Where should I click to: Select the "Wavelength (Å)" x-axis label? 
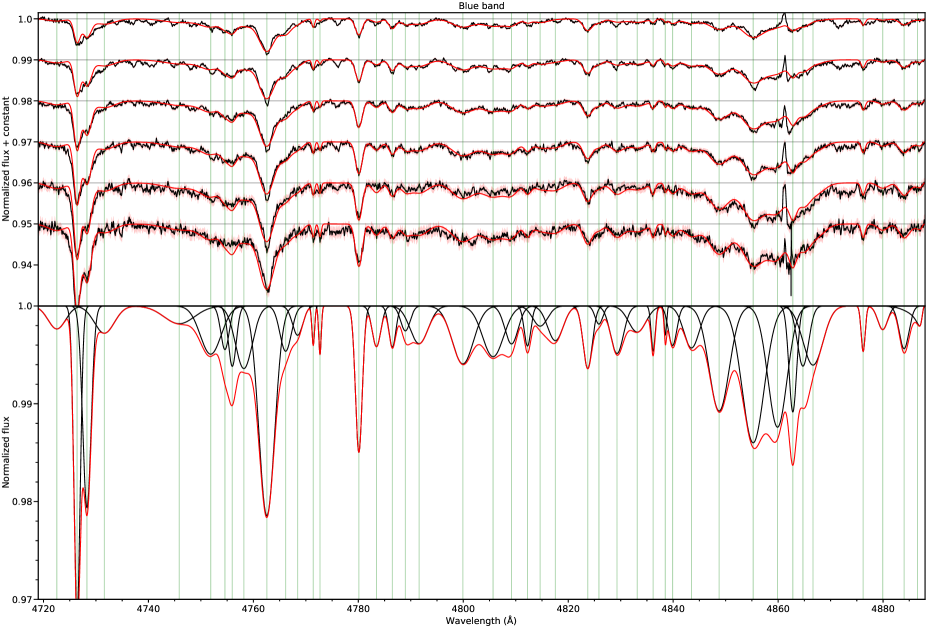(x=481, y=621)
